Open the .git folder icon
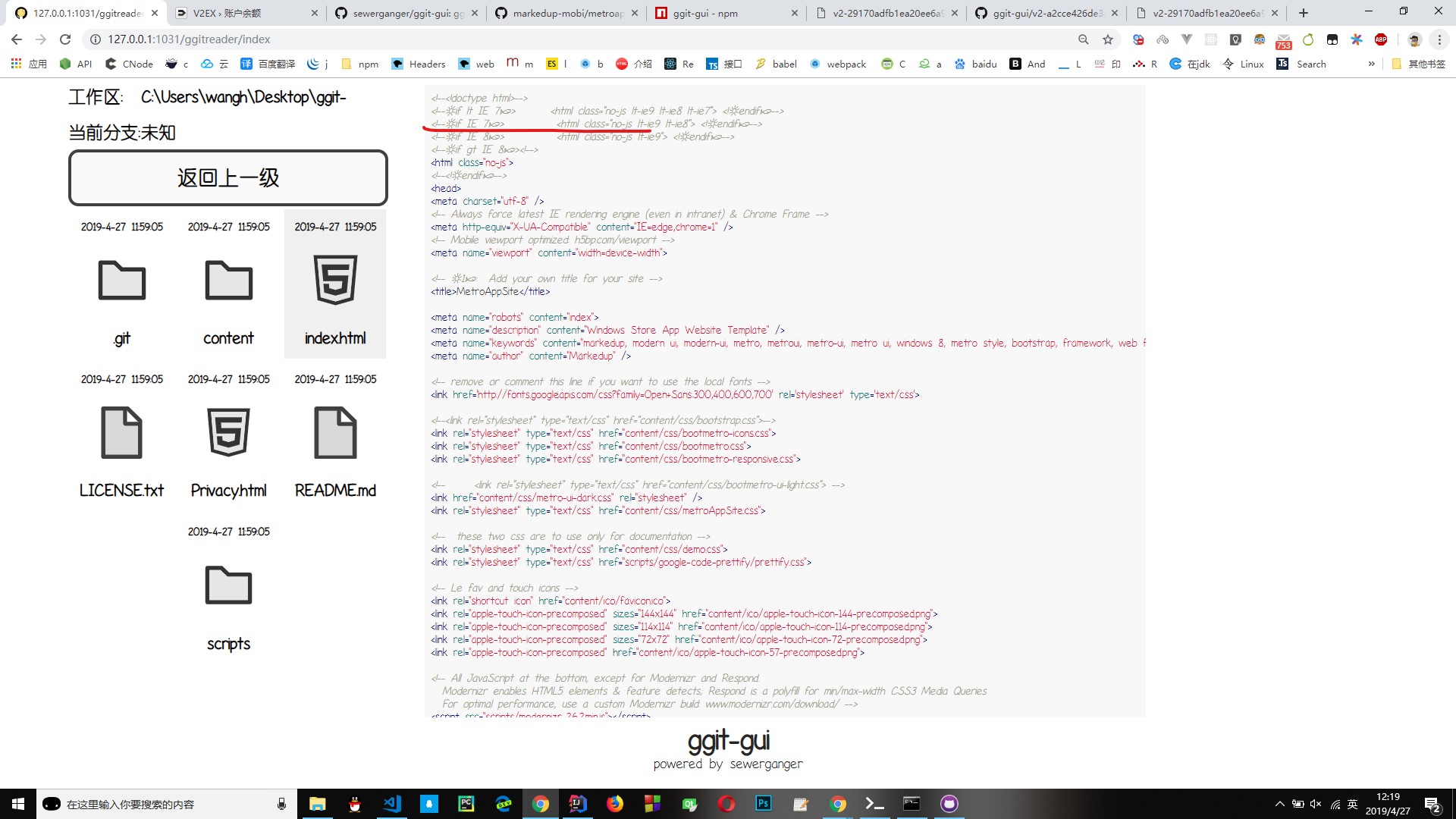The height and width of the screenshot is (819, 1456). 122,281
